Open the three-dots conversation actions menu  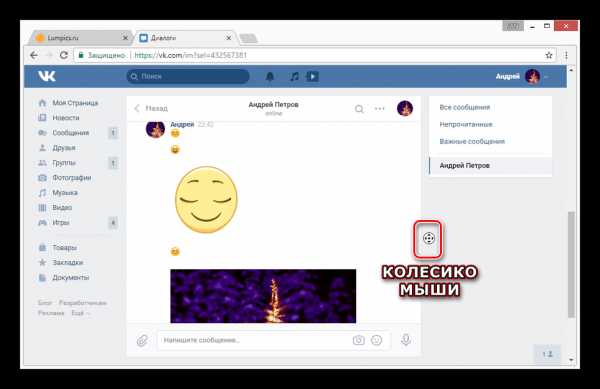[x=380, y=109]
